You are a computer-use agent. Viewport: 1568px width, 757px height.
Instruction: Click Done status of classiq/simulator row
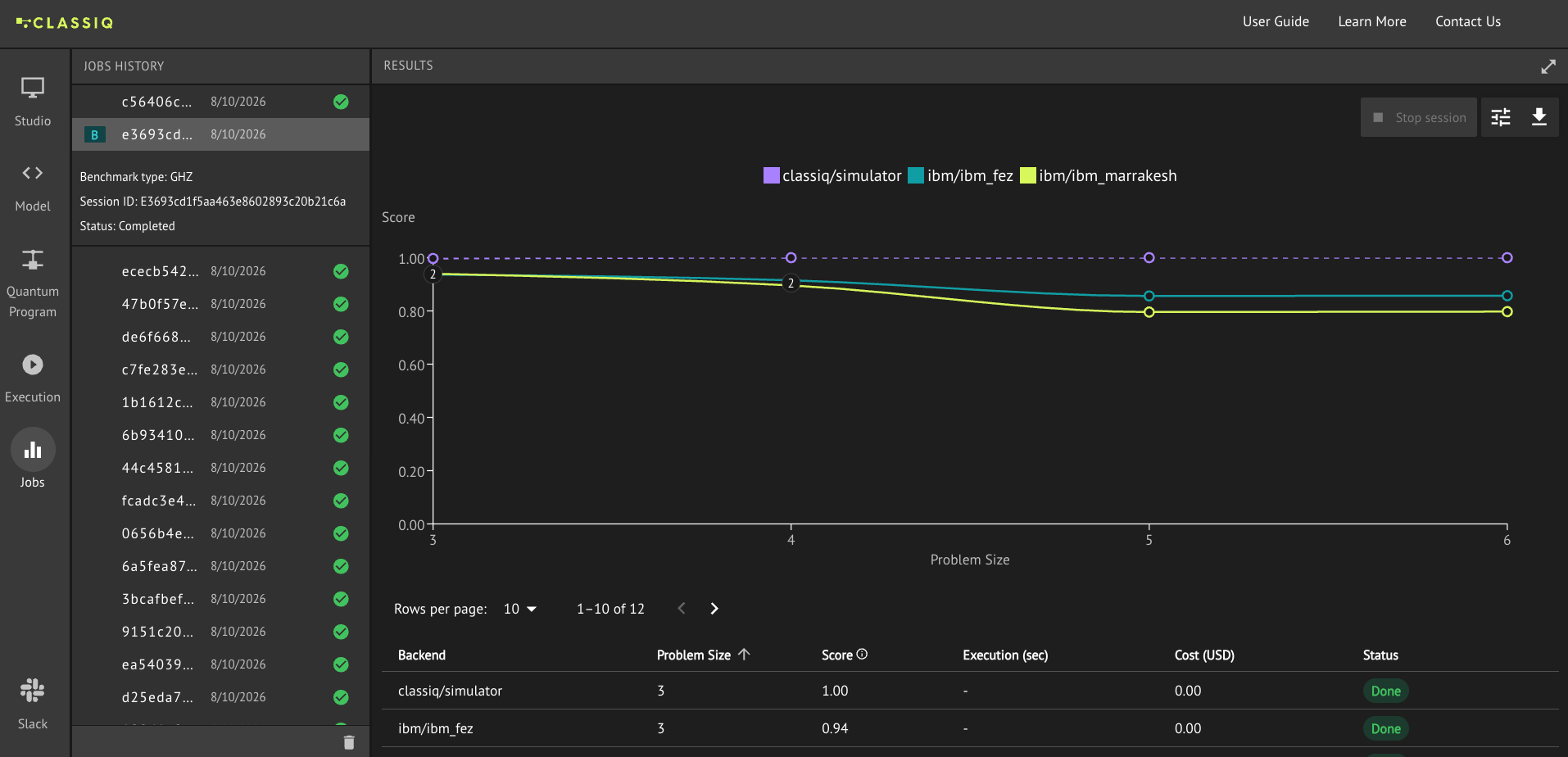point(1385,691)
